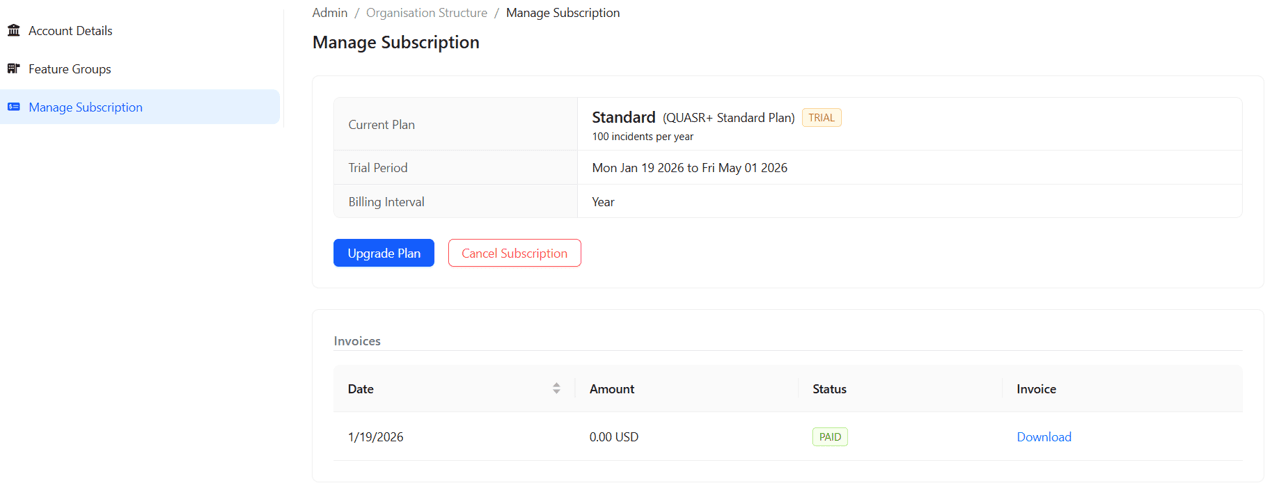
Task: Click Manage Subscription in the breadcrumb trail
Action: click(x=563, y=13)
